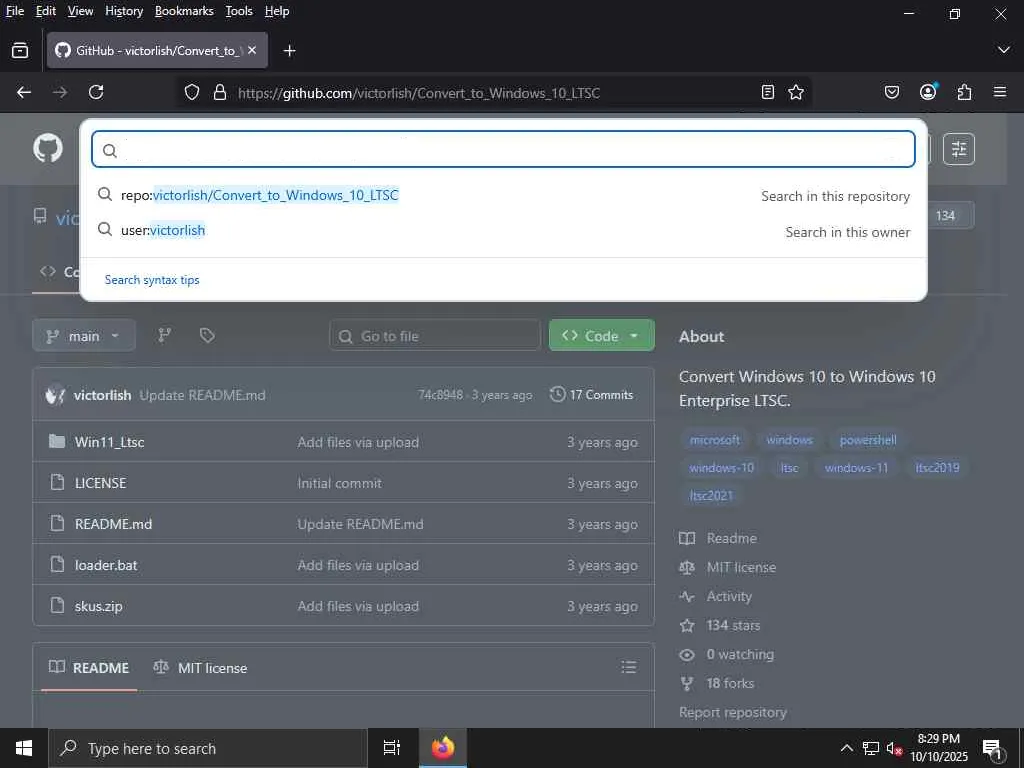View 17 Commits history
The width and height of the screenshot is (1024, 768).
click(592, 394)
